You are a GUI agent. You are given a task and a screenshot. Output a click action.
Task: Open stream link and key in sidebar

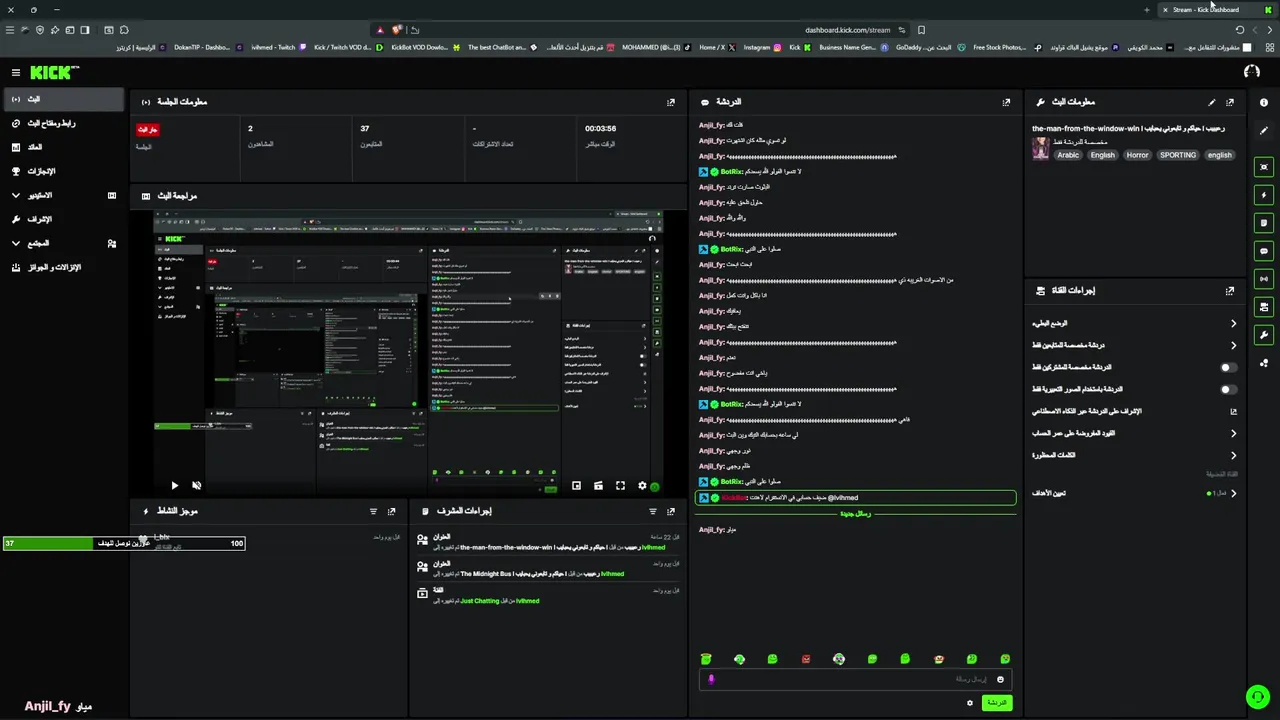click(x=63, y=124)
